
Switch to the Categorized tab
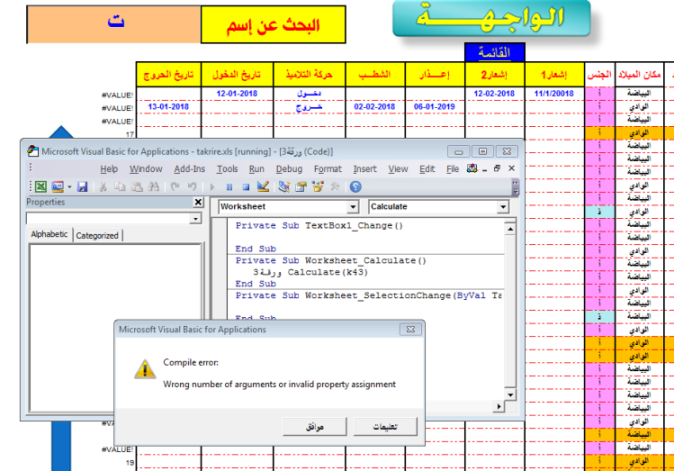(x=97, y=235)
